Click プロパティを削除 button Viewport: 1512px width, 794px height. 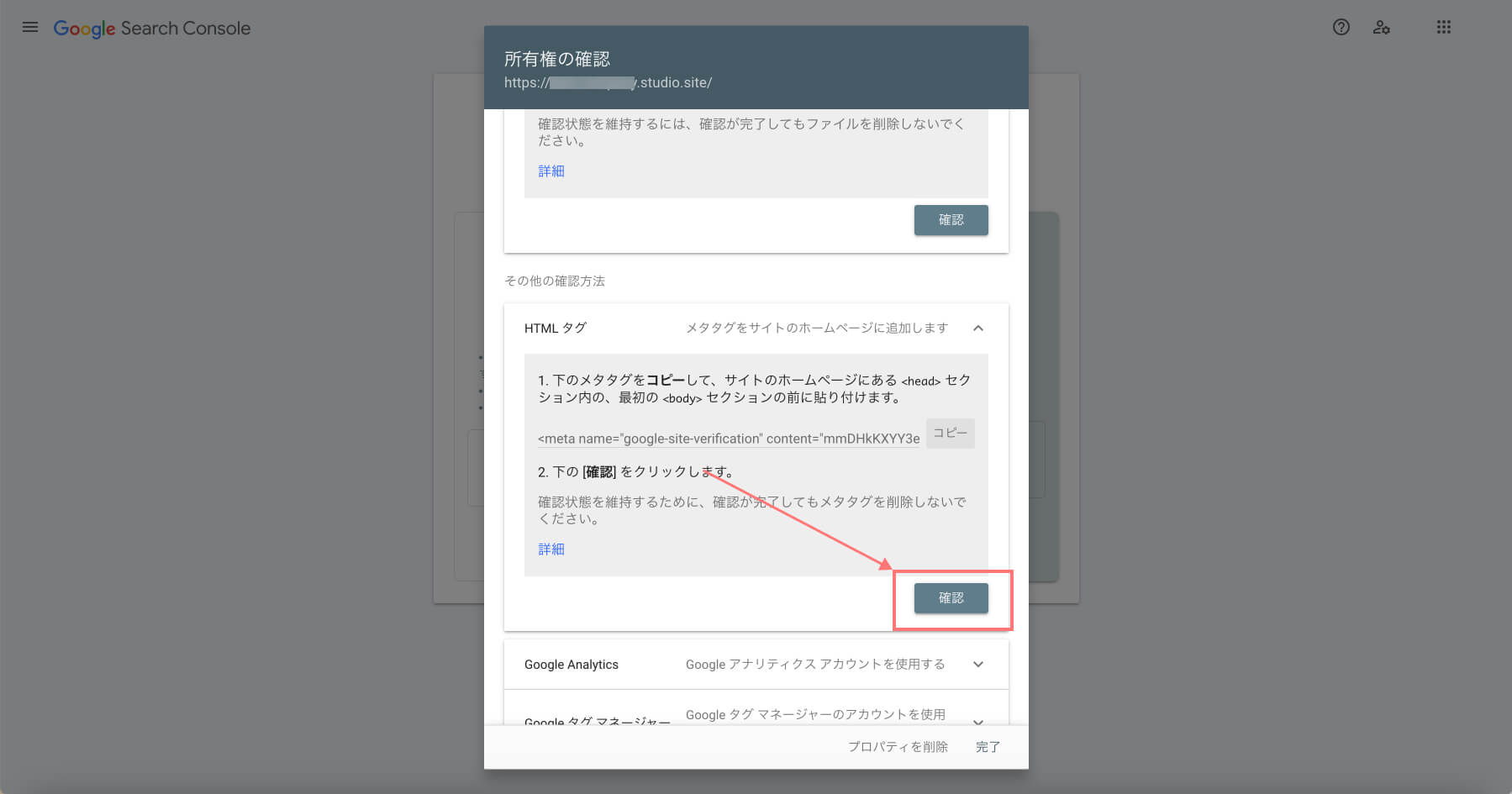pos(898,747)
